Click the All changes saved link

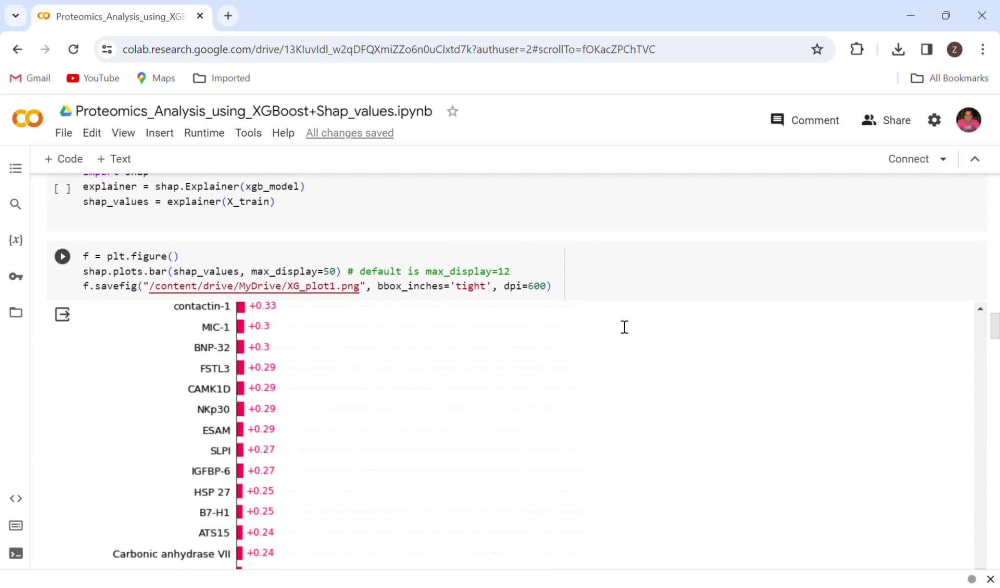coord(349,133)
